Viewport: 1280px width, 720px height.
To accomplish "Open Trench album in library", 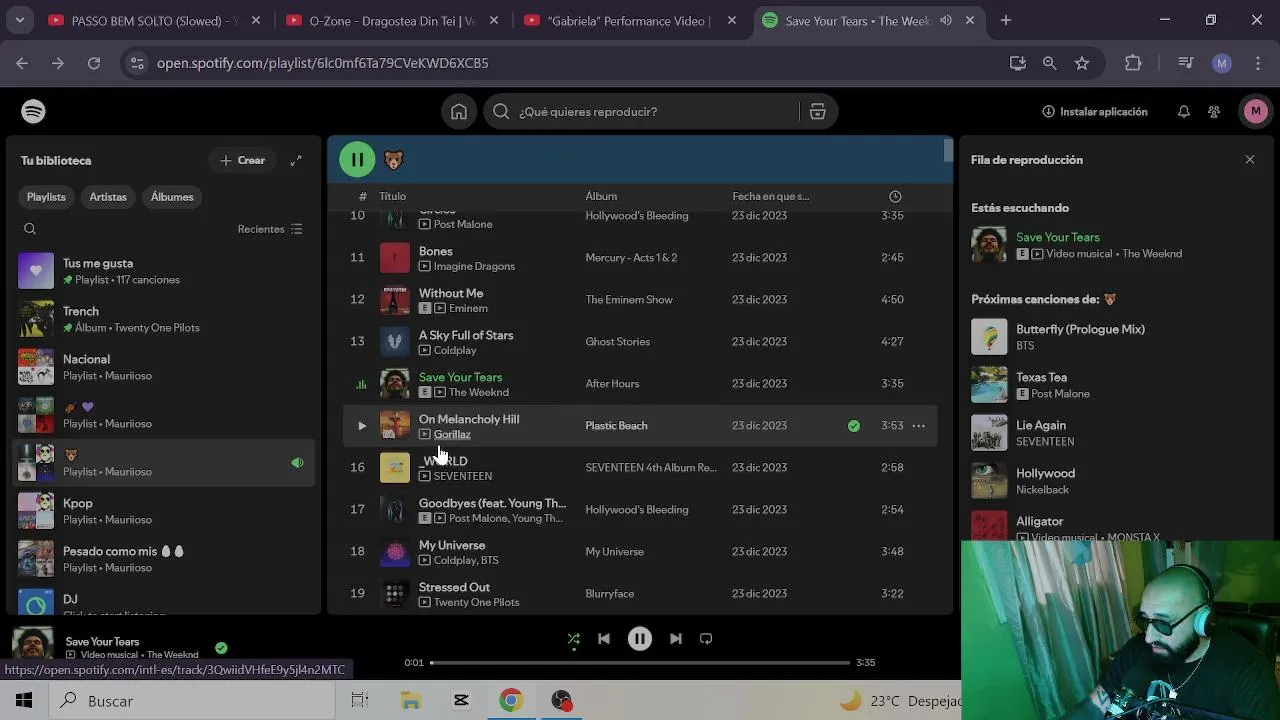I will click(x=164, y=319).
